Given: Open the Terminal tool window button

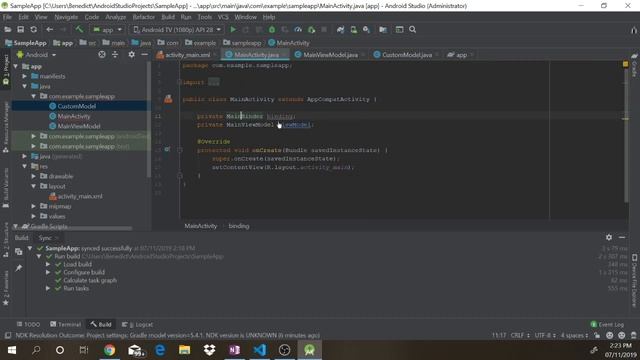Looking at the screenshot, I should click(65, 324).
